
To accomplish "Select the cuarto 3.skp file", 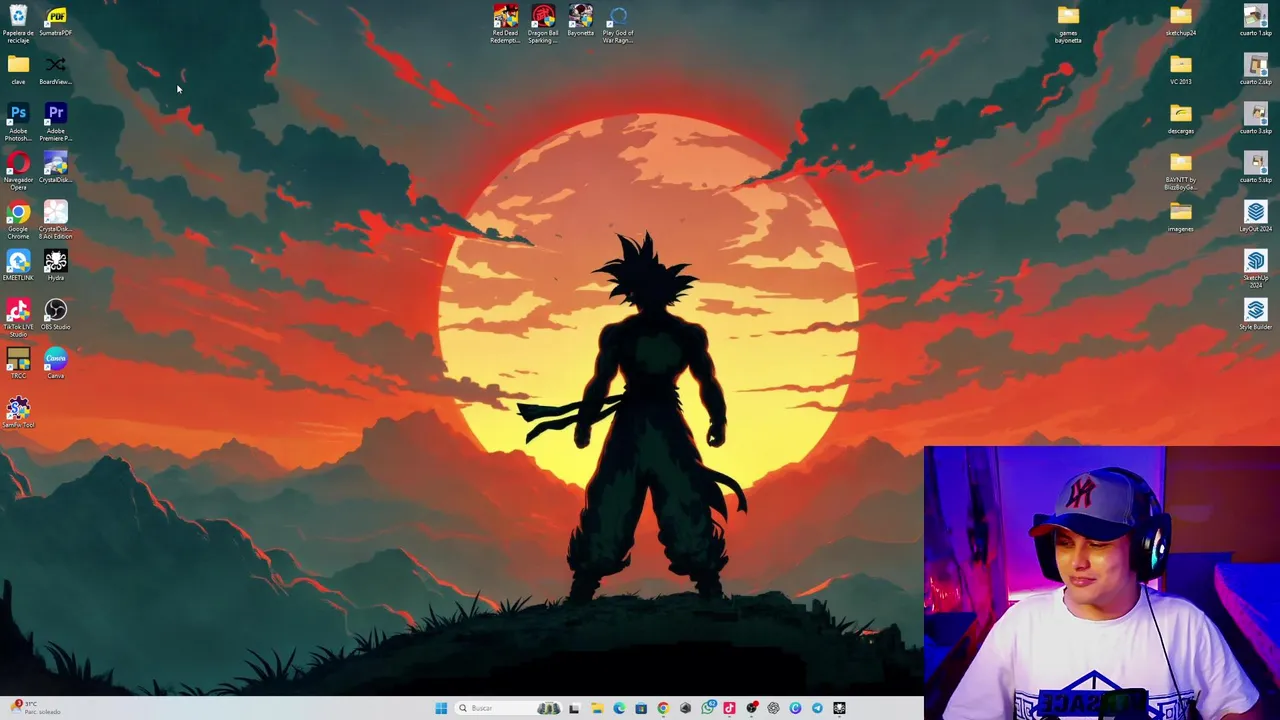I will tap(1256, 119).
